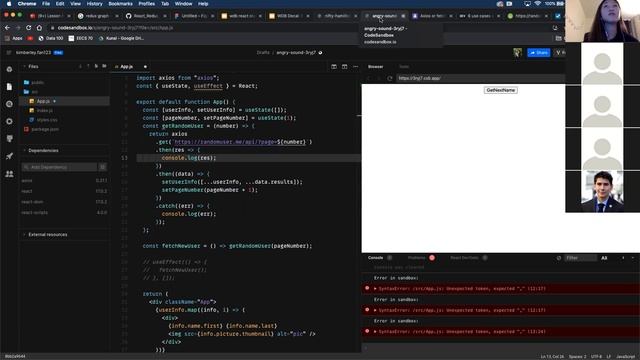Click the dependency list icon beside search

click(x=103, y=167)
